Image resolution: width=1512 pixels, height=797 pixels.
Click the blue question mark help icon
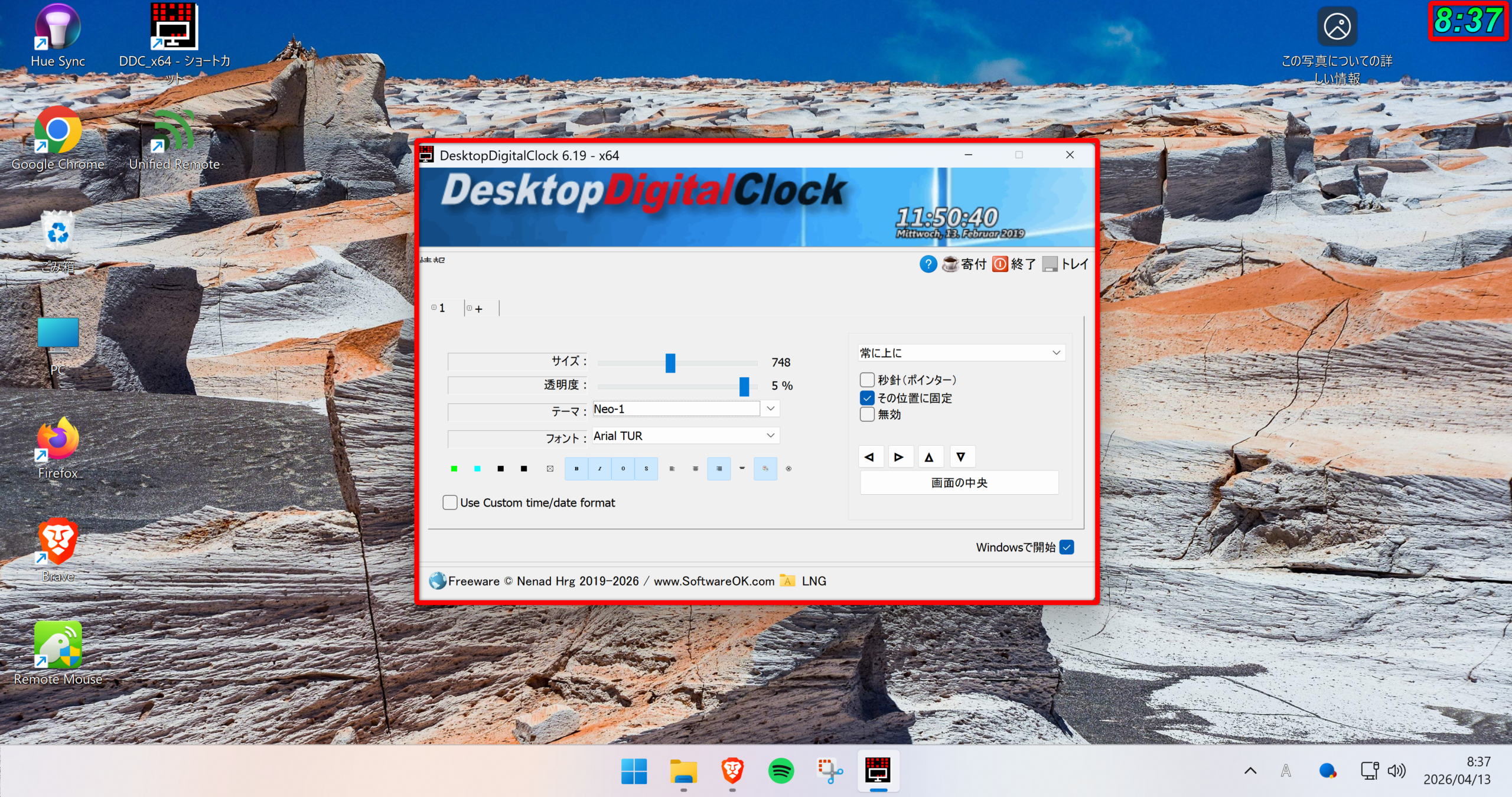point(928,264)
